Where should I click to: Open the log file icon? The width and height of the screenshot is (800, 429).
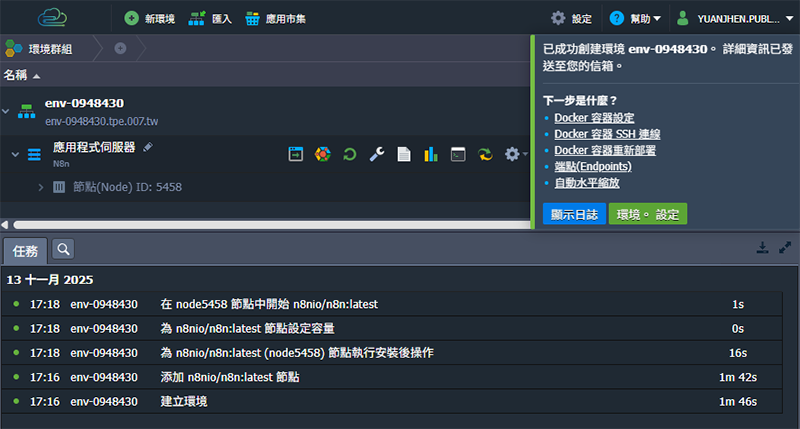tap(404, 154)
